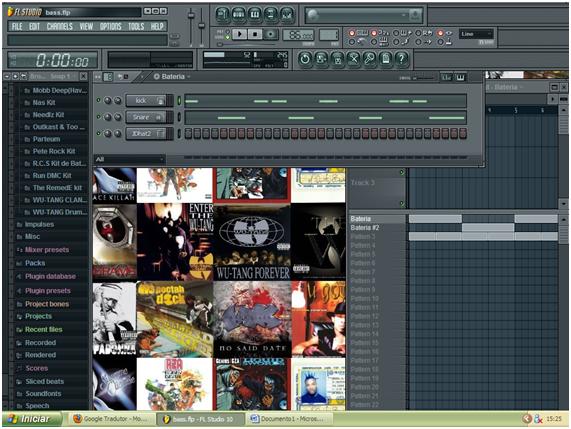
Task: Click the save project shortcut icon
Action: [321, 58]
